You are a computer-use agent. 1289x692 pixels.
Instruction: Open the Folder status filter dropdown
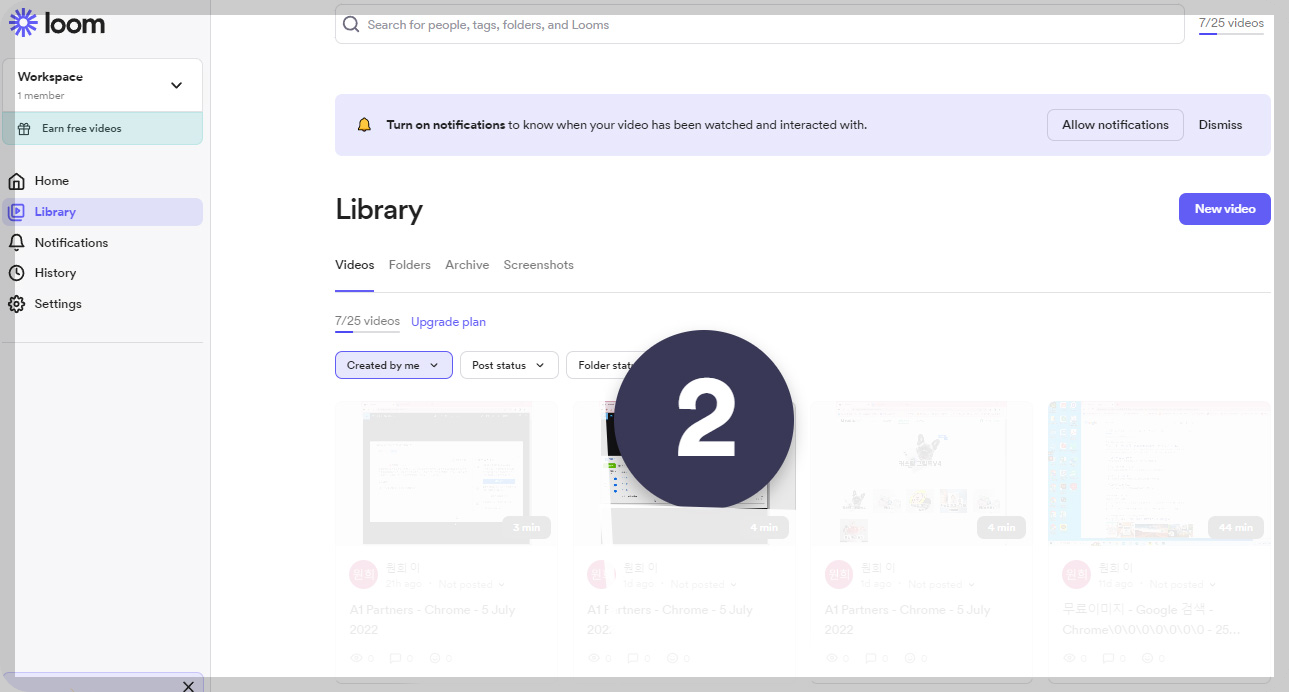pyautogui.click(x=606, y=365)
